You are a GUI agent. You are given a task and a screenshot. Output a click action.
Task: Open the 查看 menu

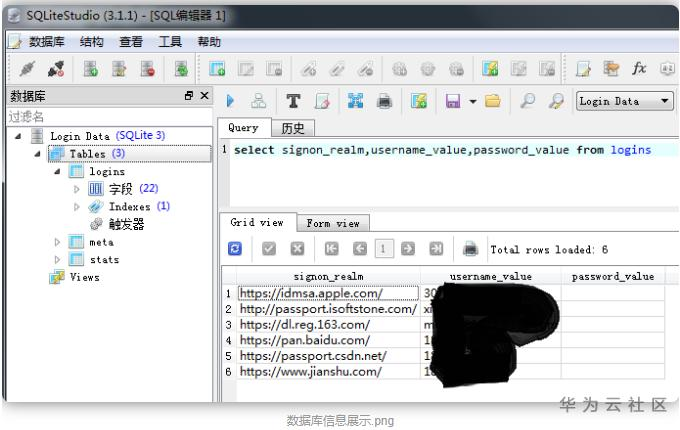pyautogui.click(x=131, y=42)
